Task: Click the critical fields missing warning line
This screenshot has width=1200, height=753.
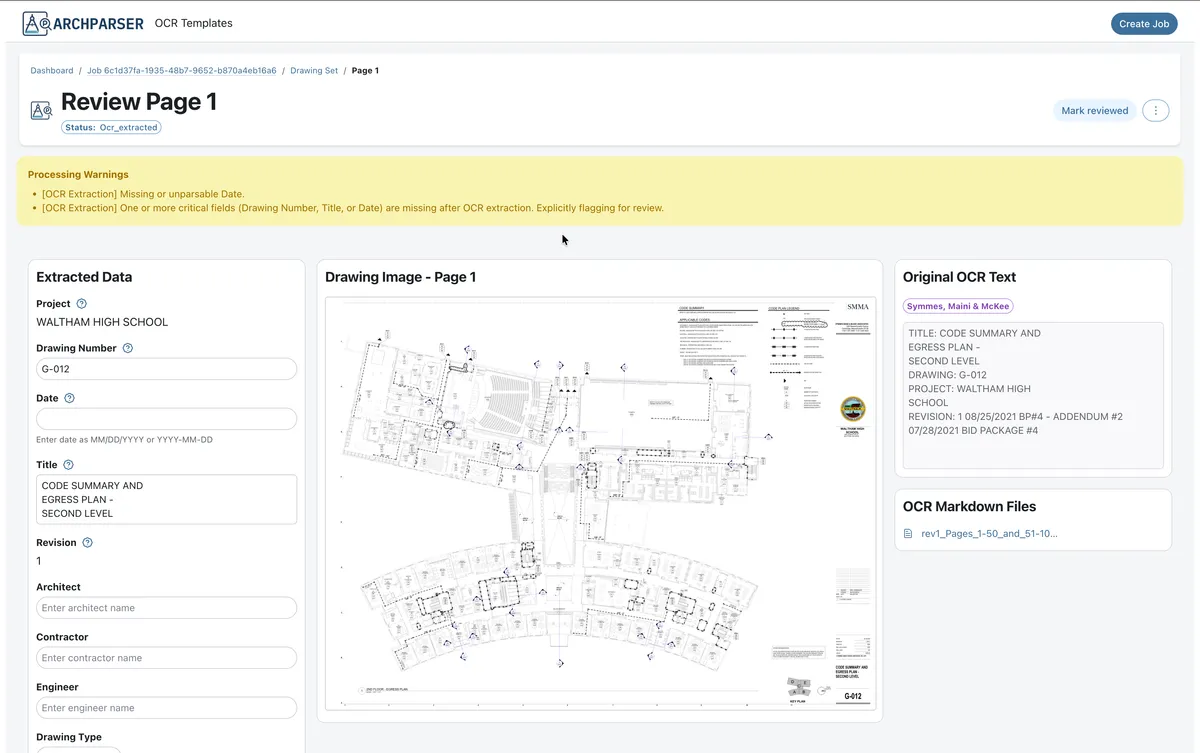Action: click(x=353, y=208)
